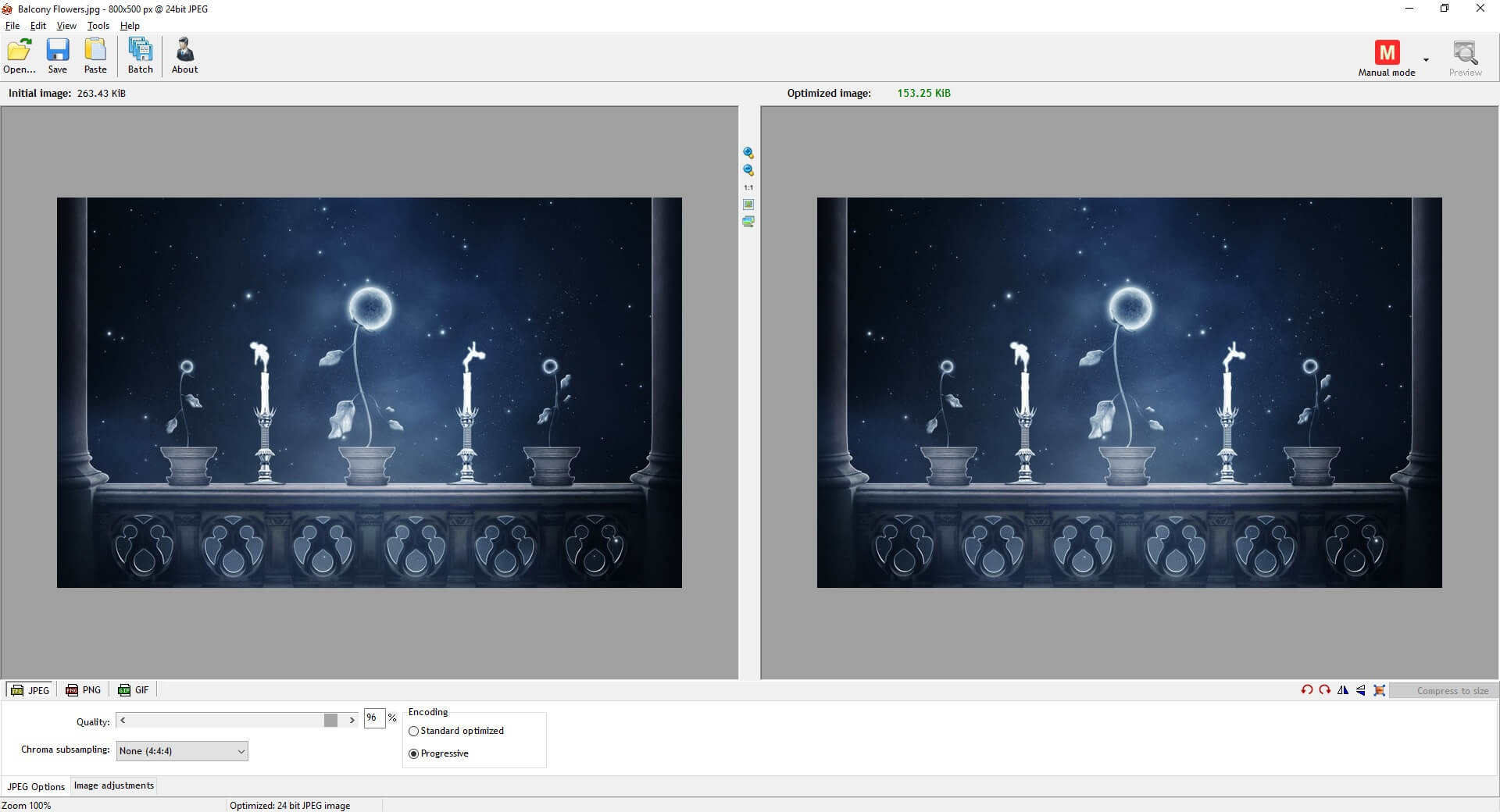Click Optimized: 24 bit JPEG image status

290,805
